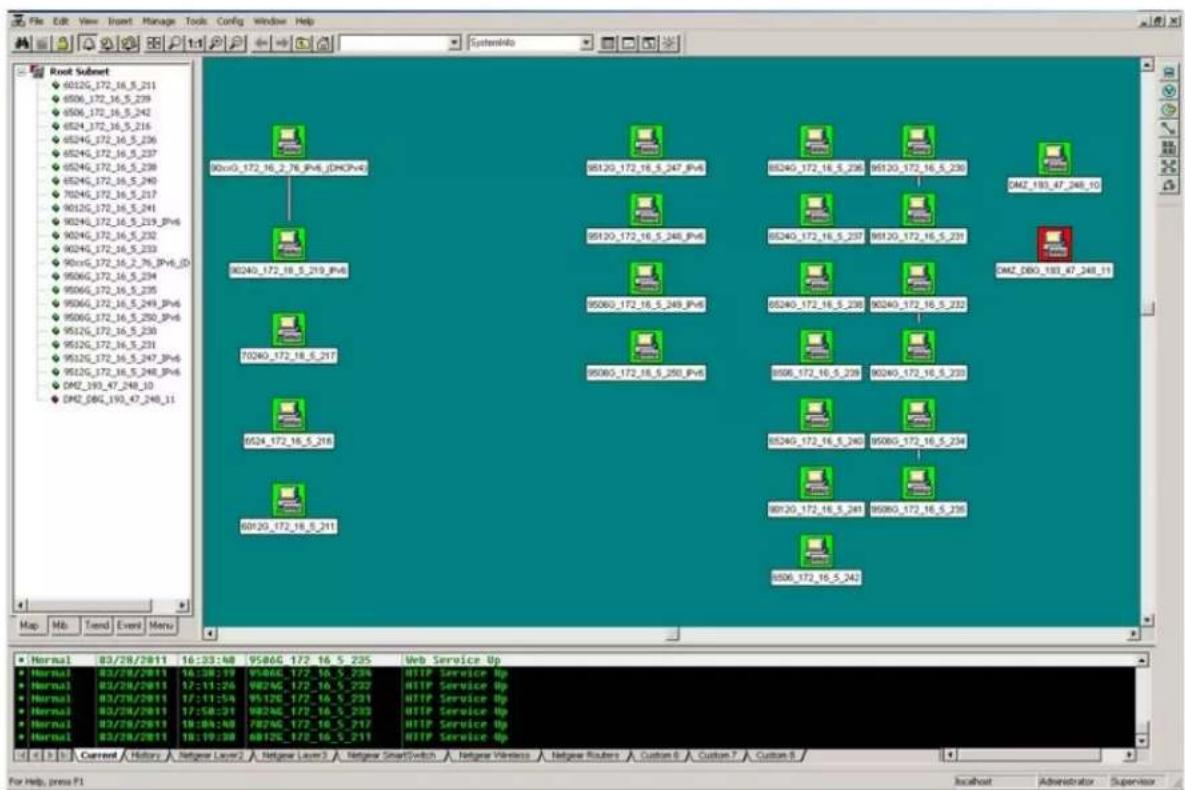The image size is (1185, 790).
Task: Collapse the Root Subnet tree node
Action: pos(21,72)
